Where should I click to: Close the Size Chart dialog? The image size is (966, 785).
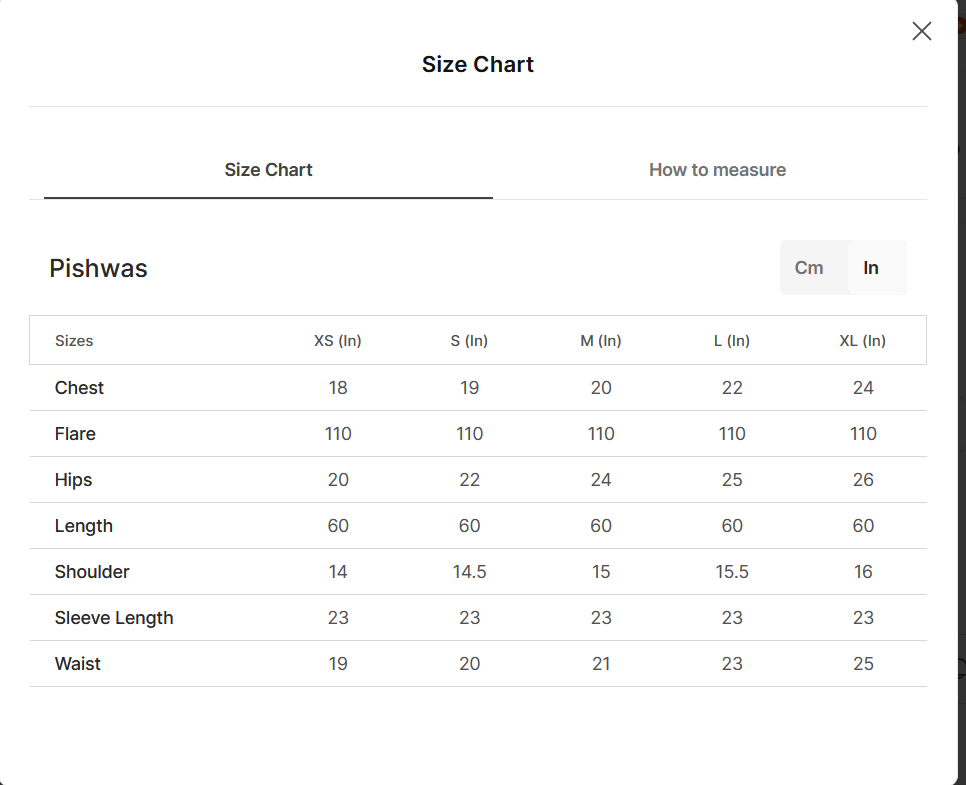tap(922, 31)
